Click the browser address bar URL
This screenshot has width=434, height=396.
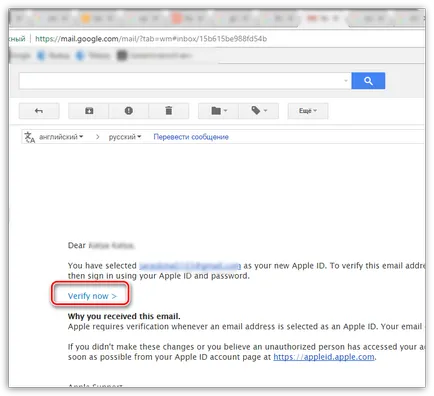[151, 39]
